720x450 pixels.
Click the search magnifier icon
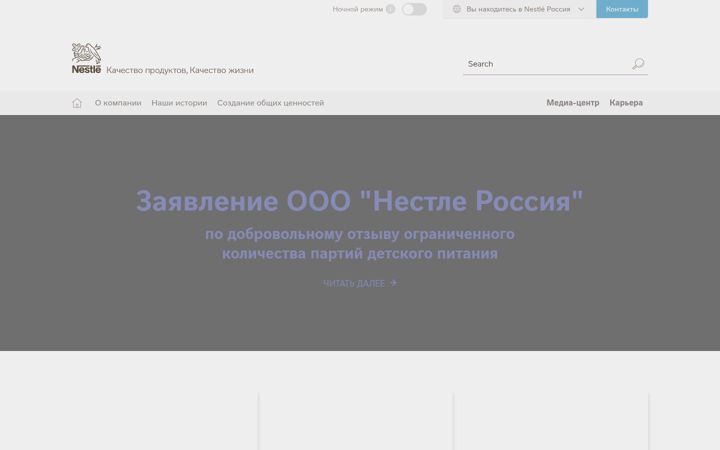(638, 64)
